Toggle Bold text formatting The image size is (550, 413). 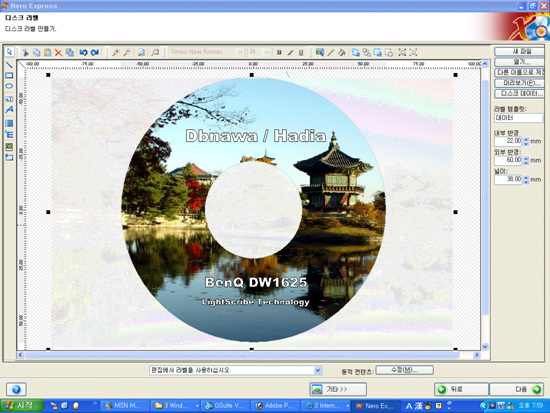click(279, 53)
